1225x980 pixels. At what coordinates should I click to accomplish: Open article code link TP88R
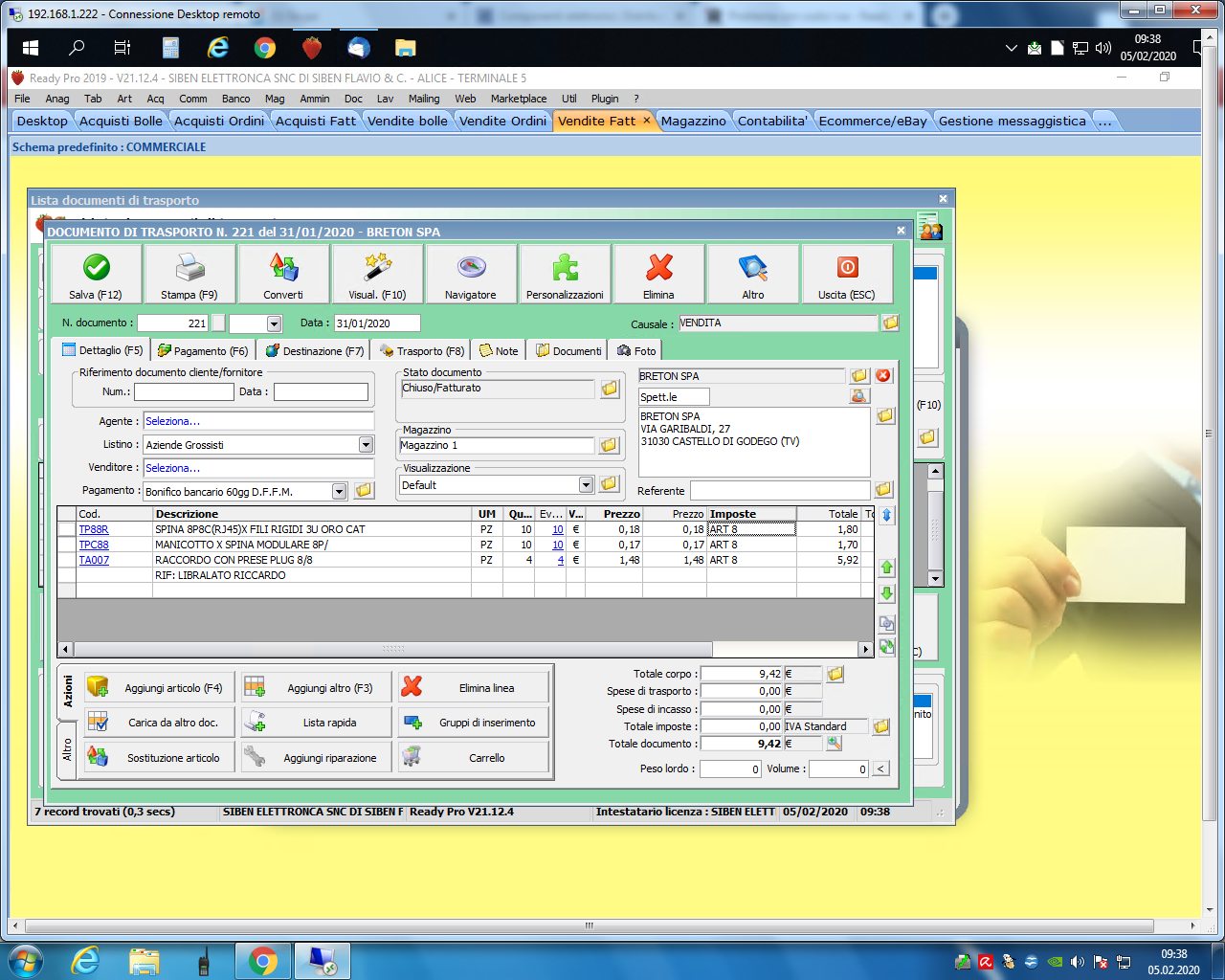94,529
